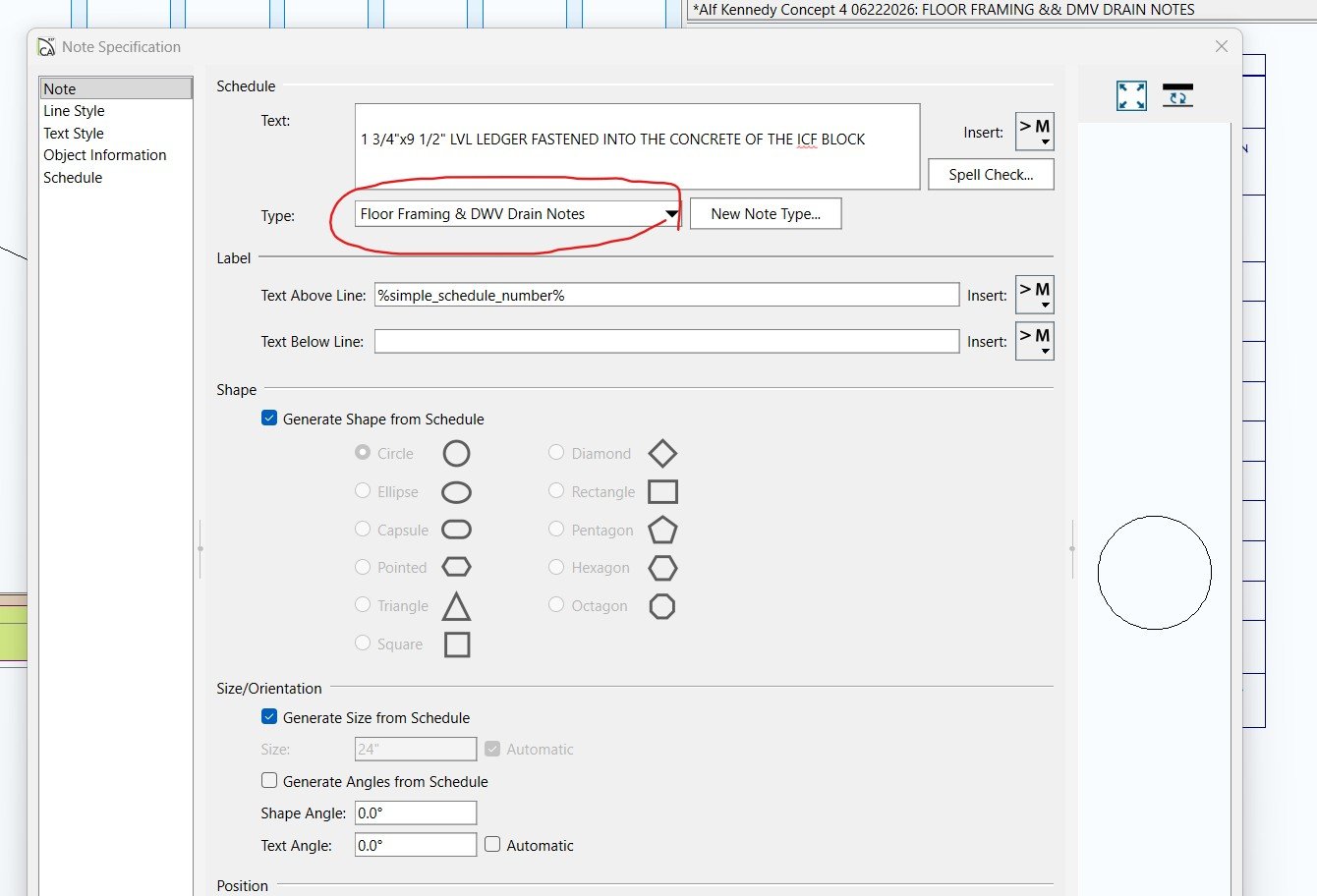Select the Circle shape icon
The image size is (1317, 896).
[456, 453]
